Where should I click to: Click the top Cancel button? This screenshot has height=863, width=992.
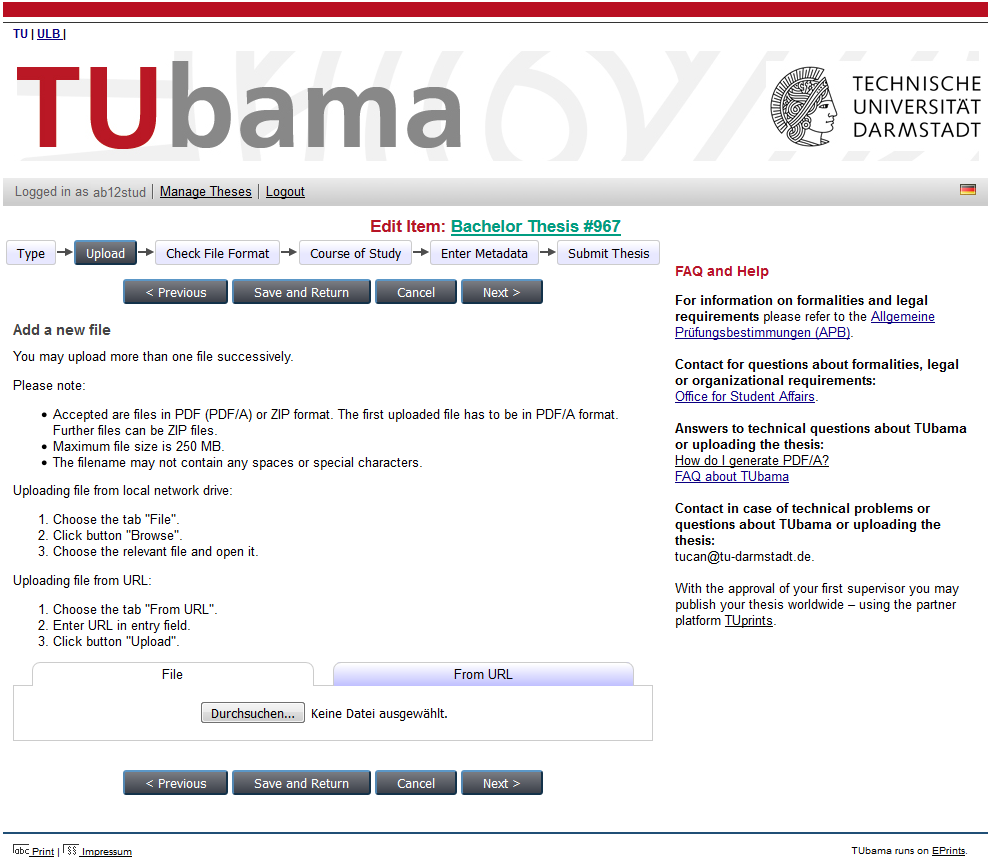(x=416, y=292)
